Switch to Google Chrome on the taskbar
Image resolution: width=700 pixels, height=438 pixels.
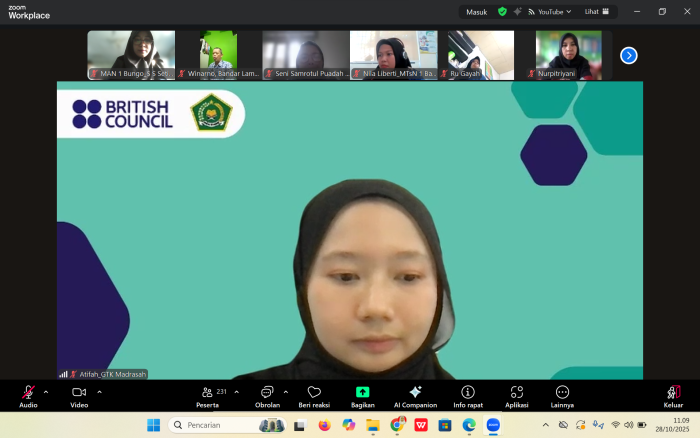click(397, 425)
